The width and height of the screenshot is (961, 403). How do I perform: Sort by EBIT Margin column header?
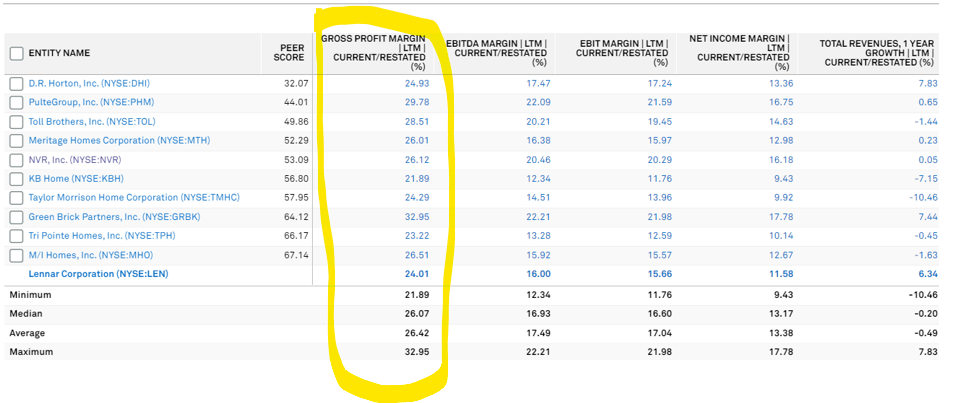tap(620, 53)
